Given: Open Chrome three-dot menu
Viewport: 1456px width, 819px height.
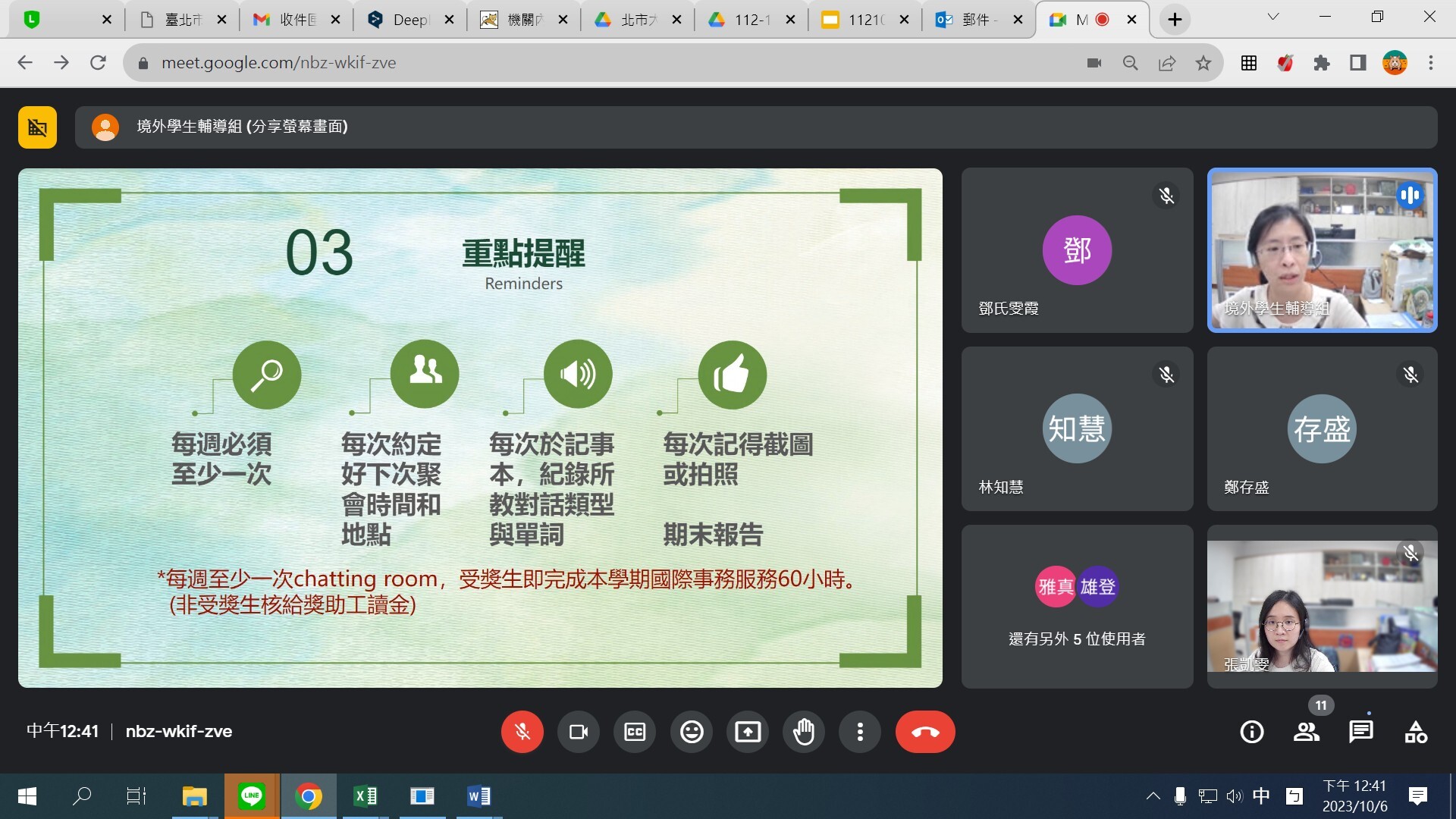Looking at the screenshot, I should click(1431, 63).
